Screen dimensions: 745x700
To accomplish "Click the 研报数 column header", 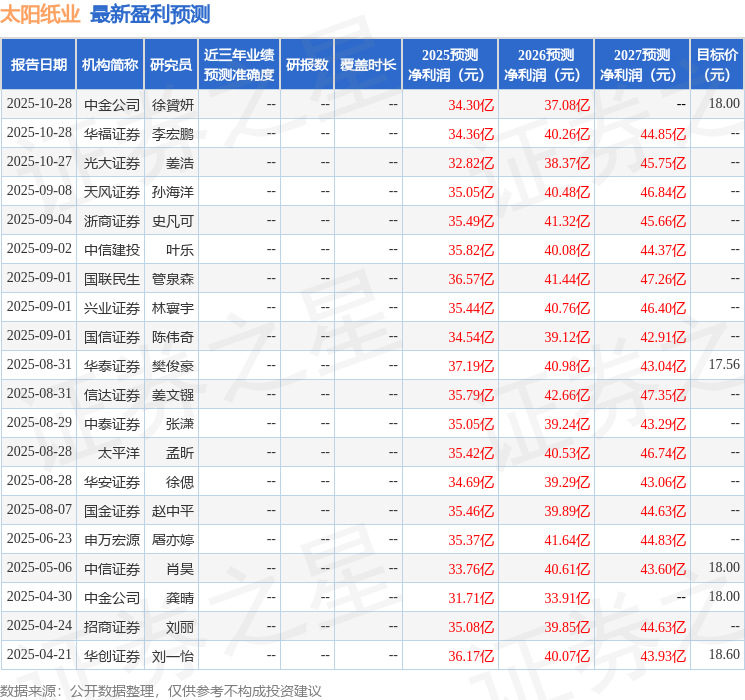I will coord(307,65).
